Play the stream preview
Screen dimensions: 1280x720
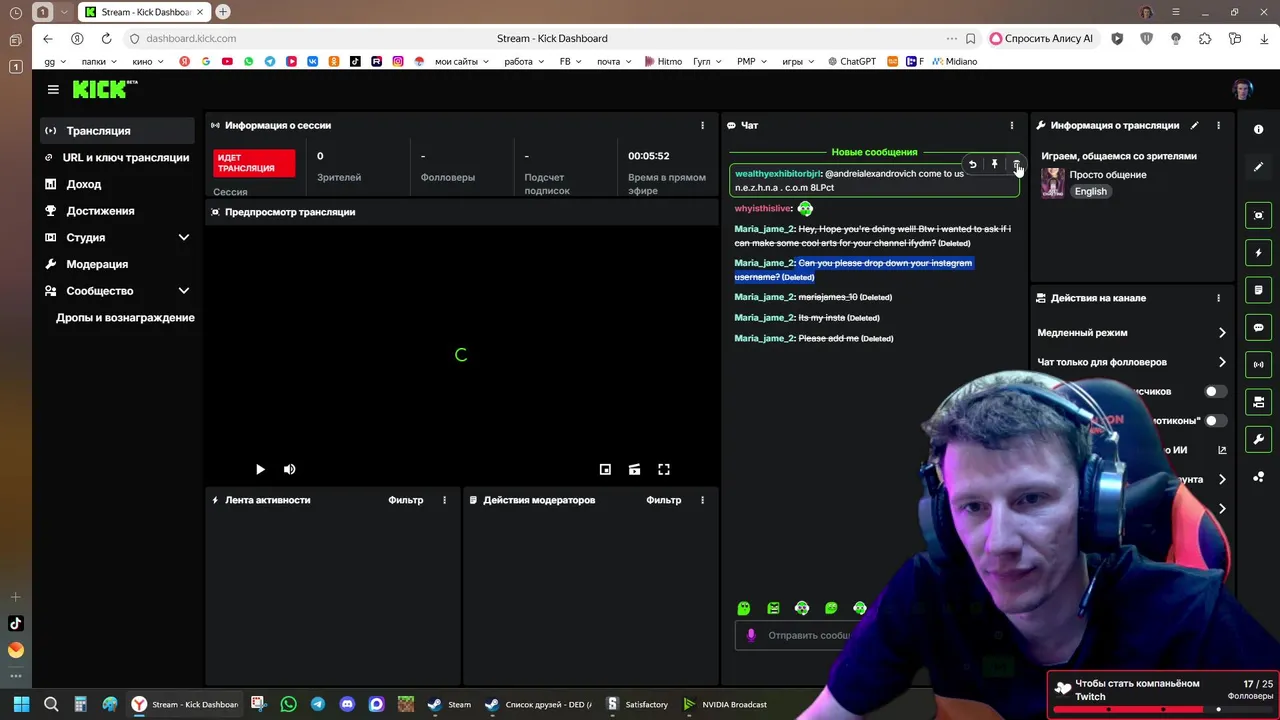[x=260, y=469]
